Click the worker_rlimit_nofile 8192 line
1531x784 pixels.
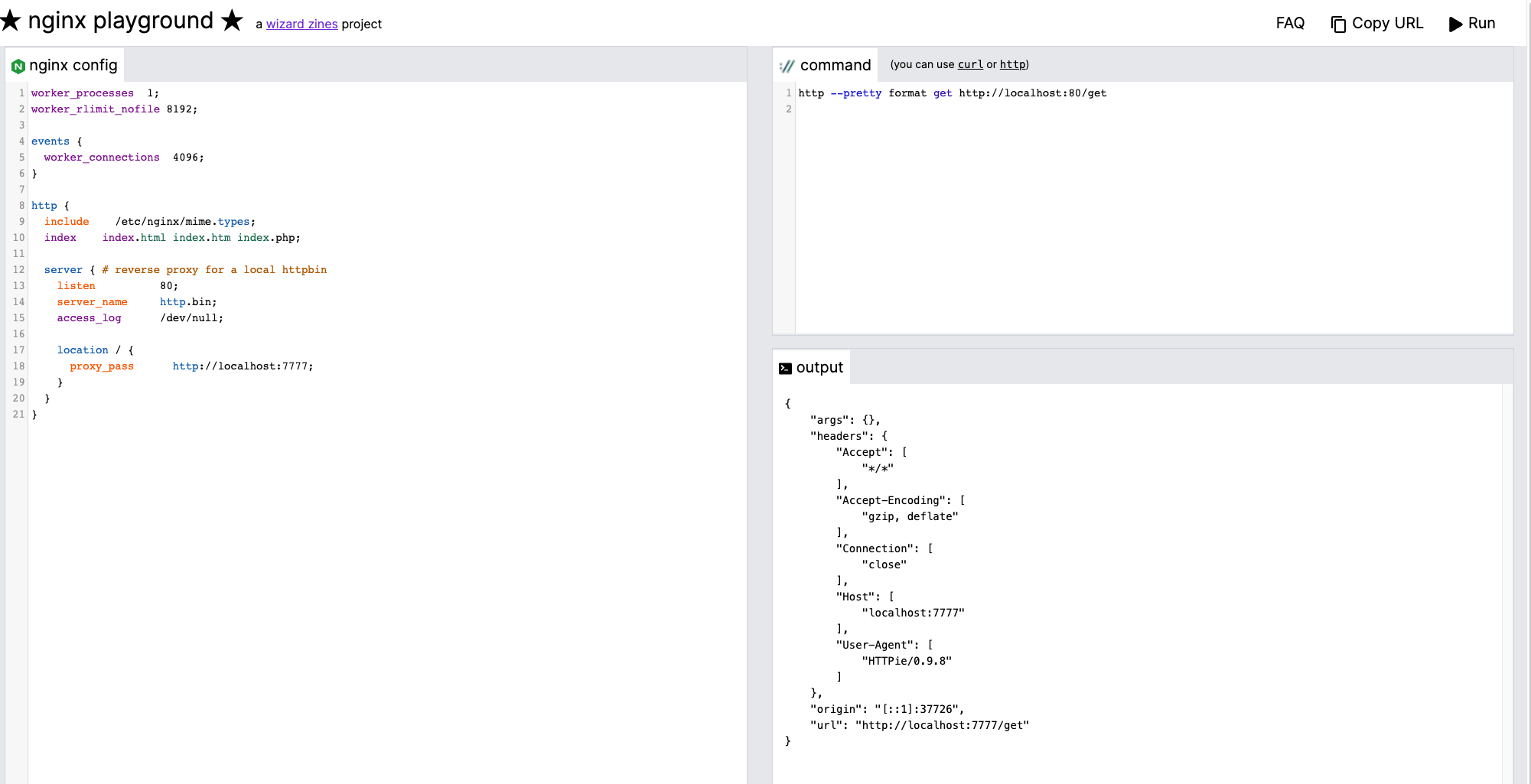tap(114, 109)
